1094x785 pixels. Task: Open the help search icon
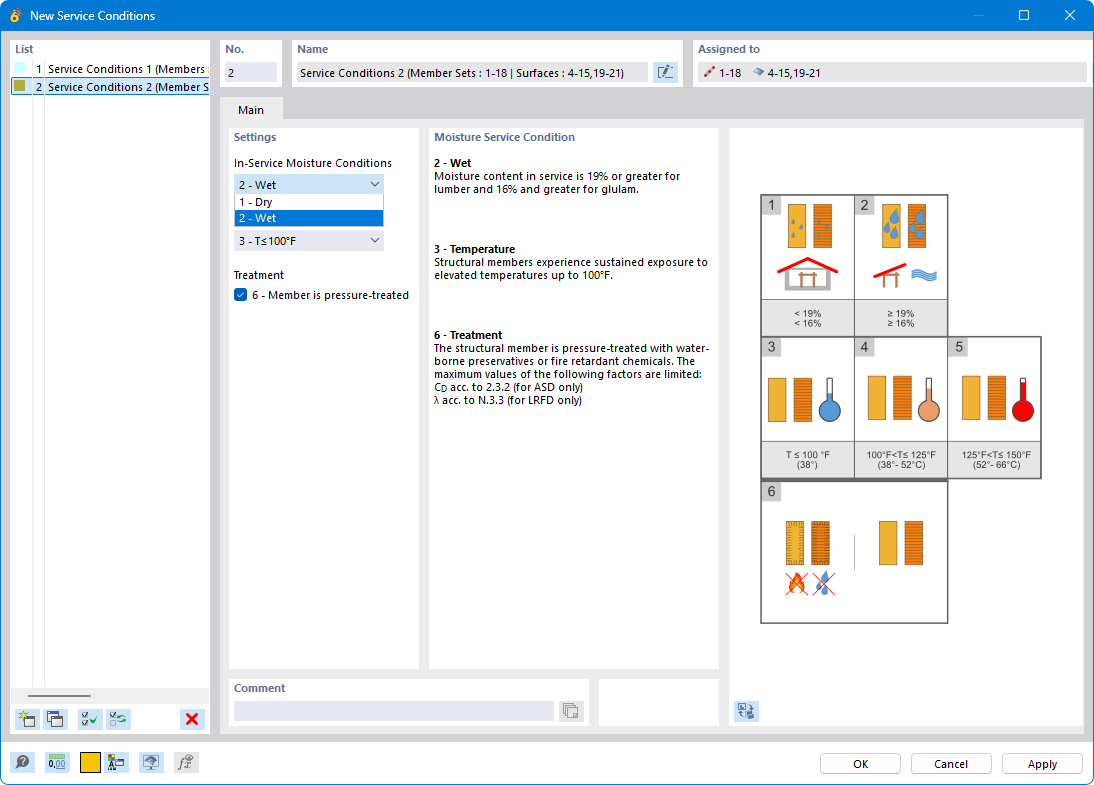coord(22,762)
